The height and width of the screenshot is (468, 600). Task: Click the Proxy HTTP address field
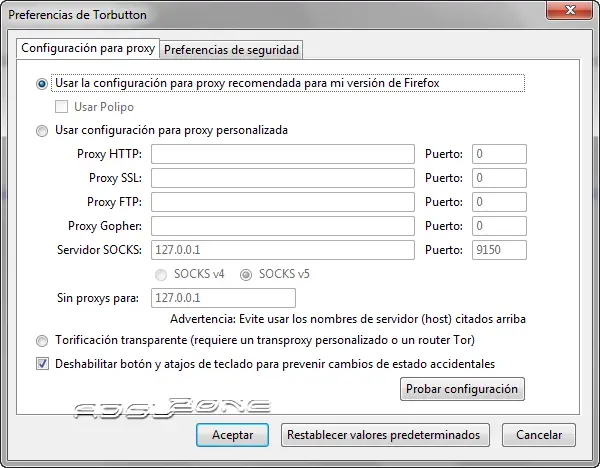(283, 154)
